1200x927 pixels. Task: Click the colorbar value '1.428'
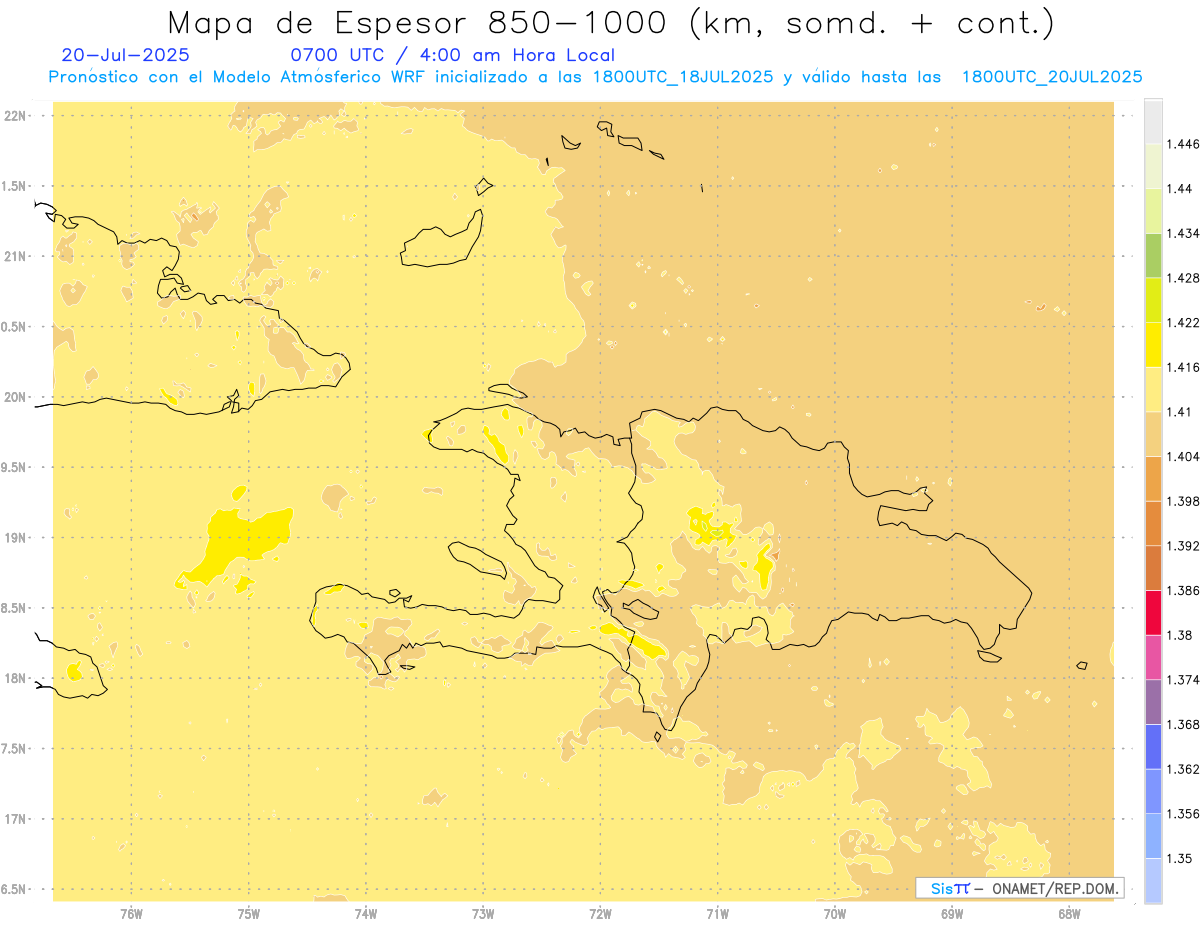click(x=1183, y=278)
